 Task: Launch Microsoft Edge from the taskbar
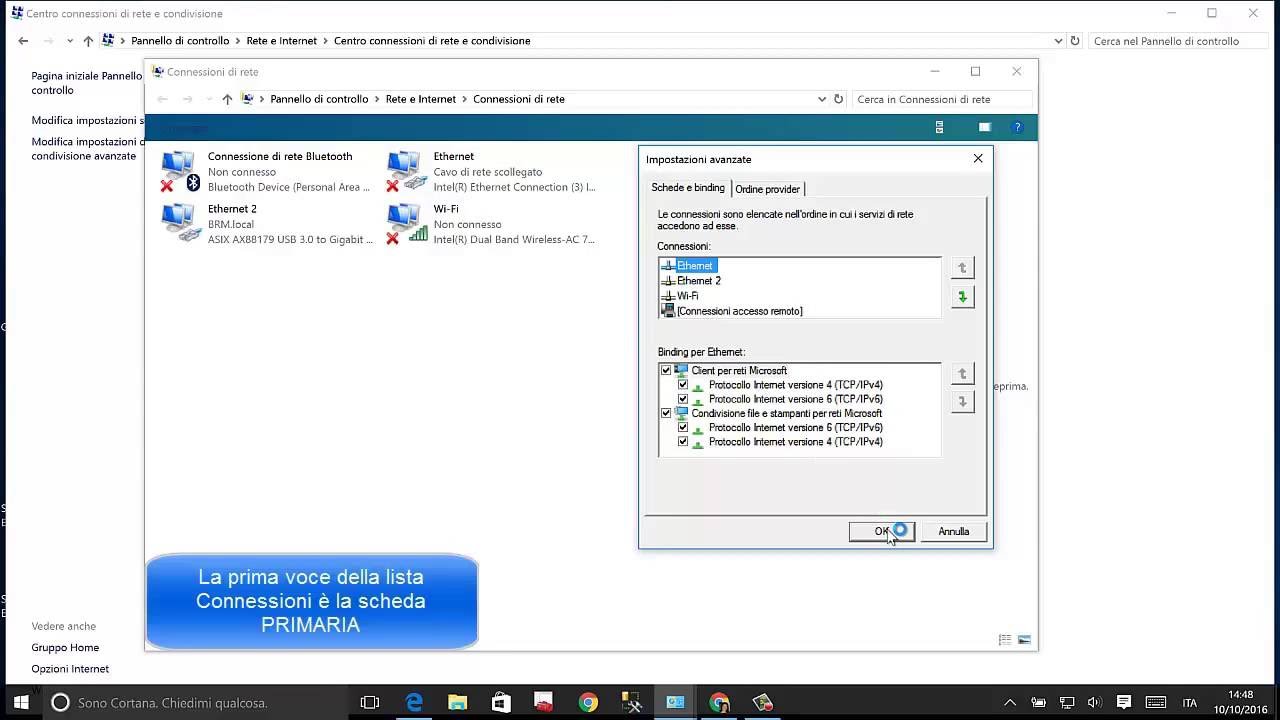[414, 702]
